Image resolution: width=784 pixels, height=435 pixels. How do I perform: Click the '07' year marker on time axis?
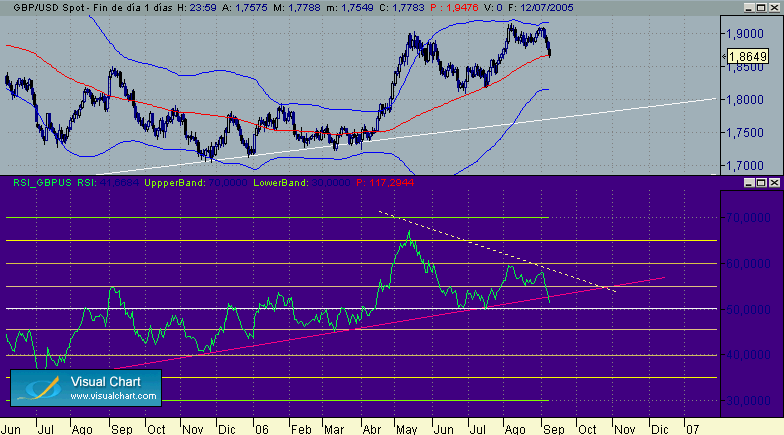click(692, 429)
